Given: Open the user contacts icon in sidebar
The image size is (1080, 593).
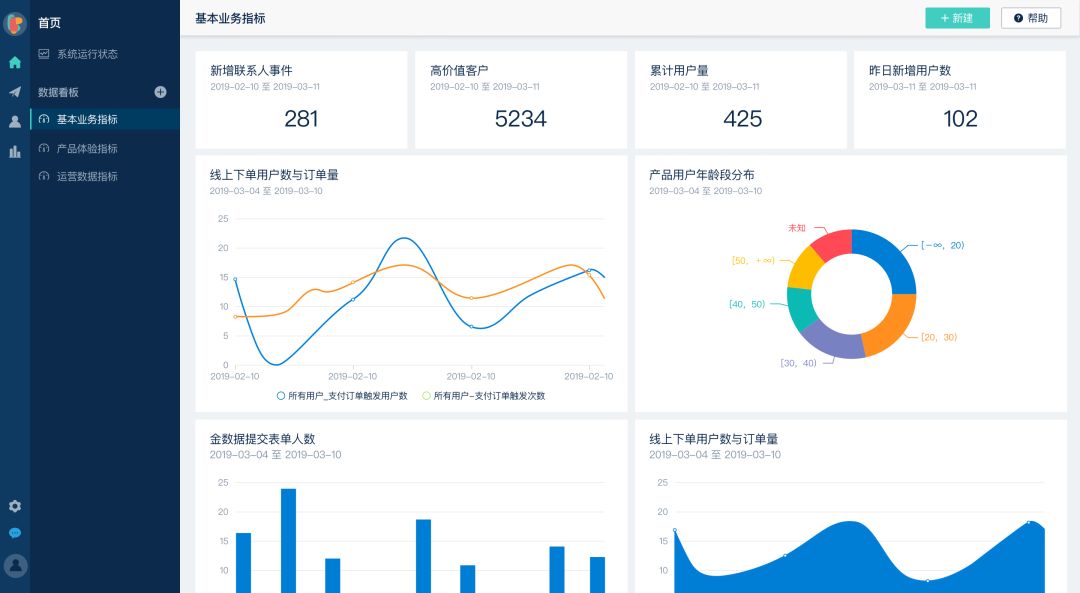Looking at the screenshot, I should pyautogui.click(x=14, y=120).
